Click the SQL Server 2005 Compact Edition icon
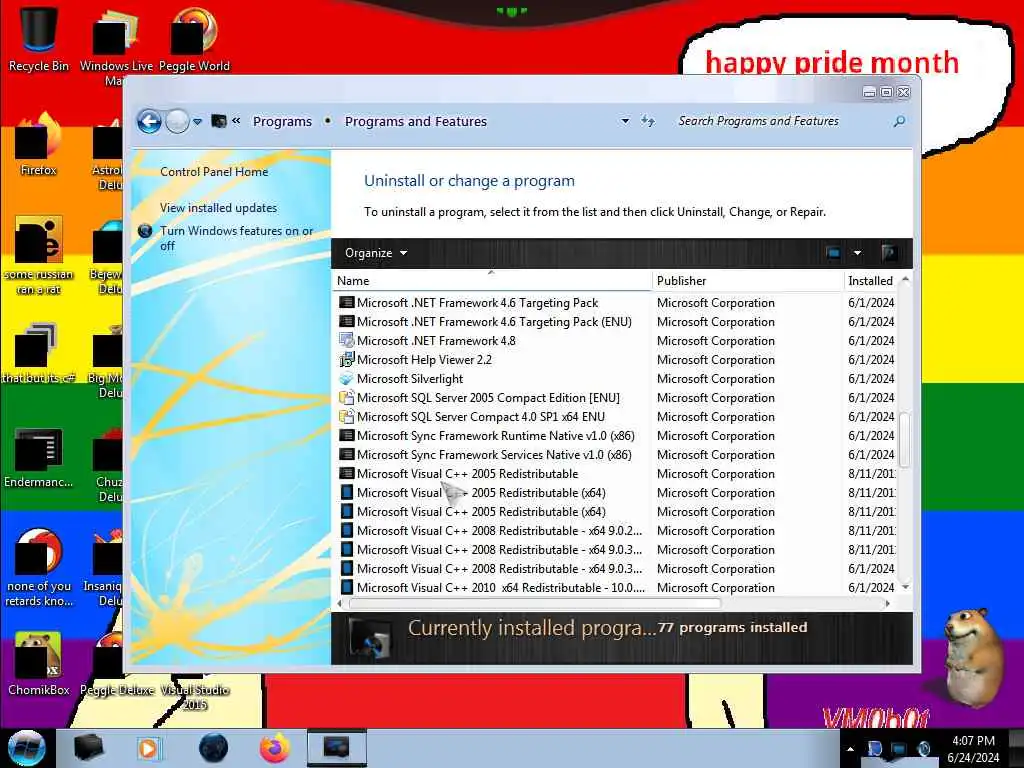The height and width of the screenshot is (768, 1024). [x=347, y=398]
